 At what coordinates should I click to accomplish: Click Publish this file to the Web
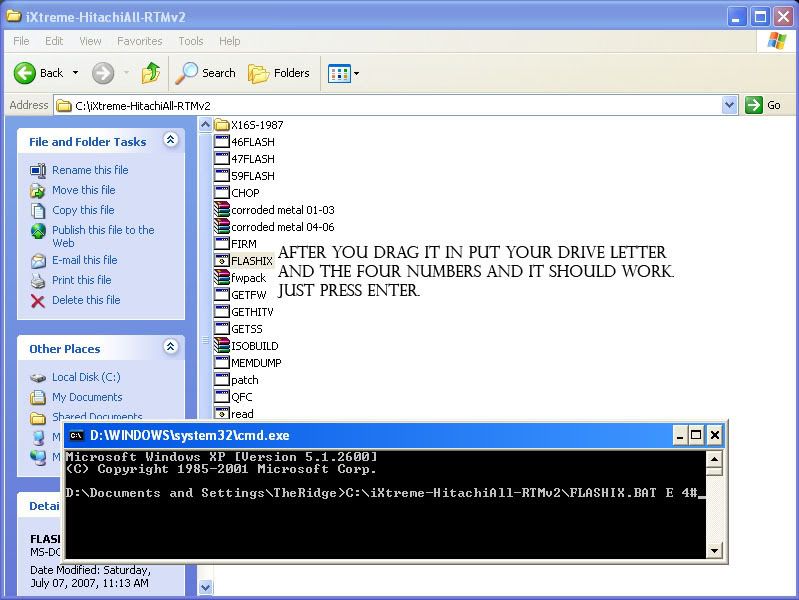coord(103,236)
